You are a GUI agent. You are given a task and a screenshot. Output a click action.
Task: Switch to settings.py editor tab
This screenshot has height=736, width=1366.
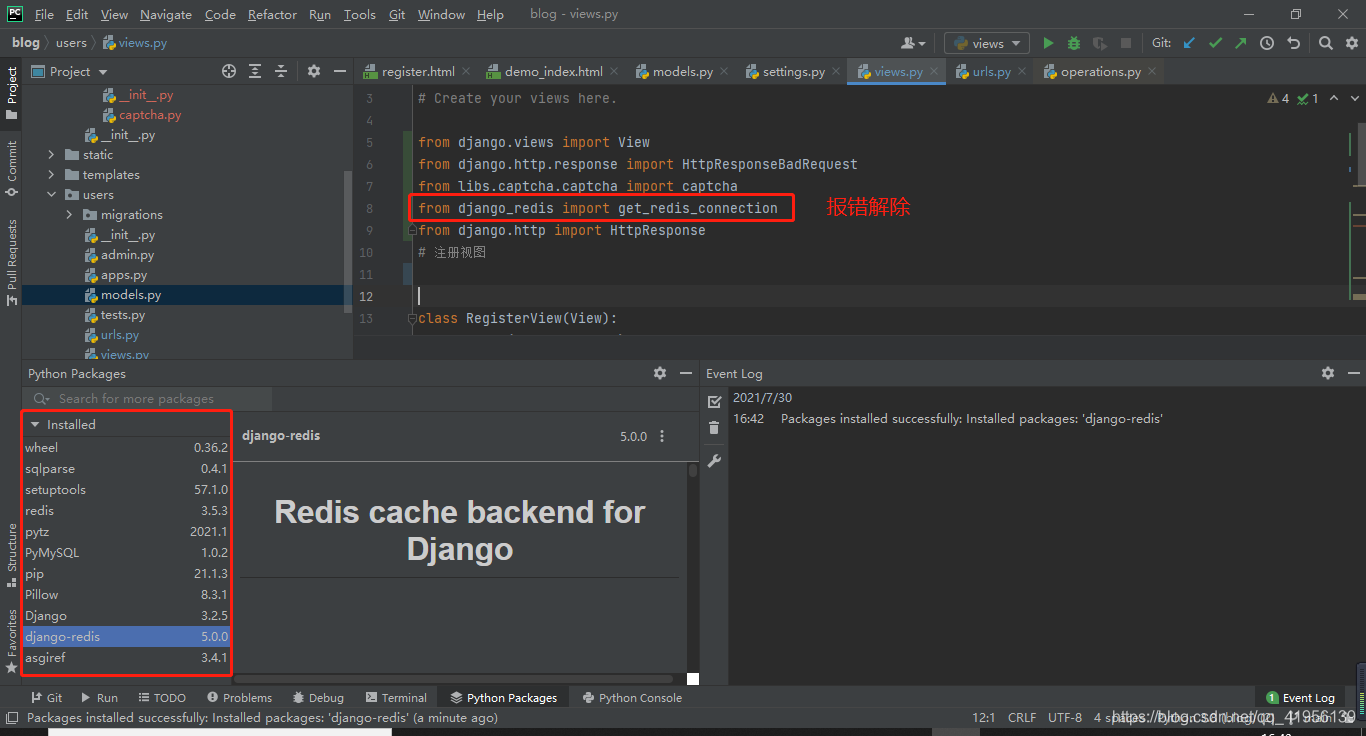pos(794,72)
